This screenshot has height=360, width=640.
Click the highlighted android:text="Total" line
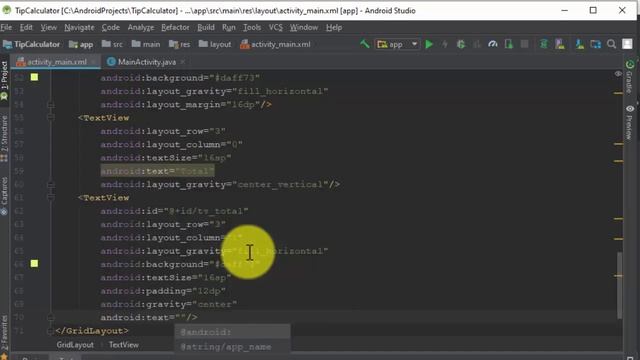coord(158,171)
